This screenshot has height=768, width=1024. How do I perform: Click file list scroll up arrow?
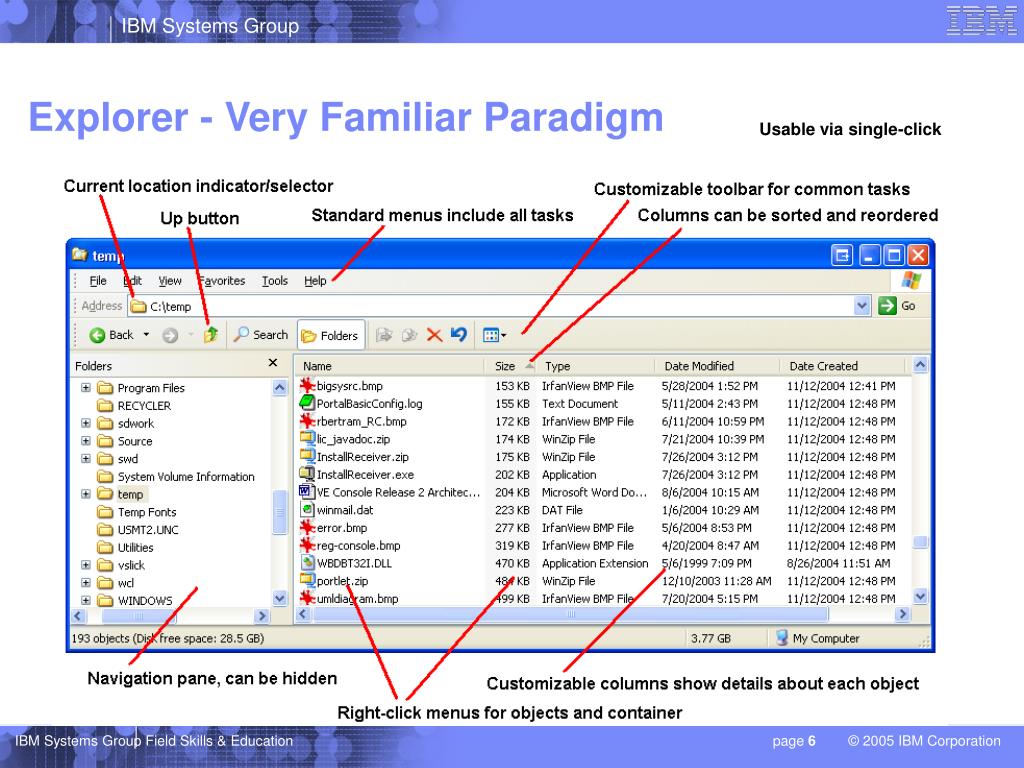click(920, 364)
